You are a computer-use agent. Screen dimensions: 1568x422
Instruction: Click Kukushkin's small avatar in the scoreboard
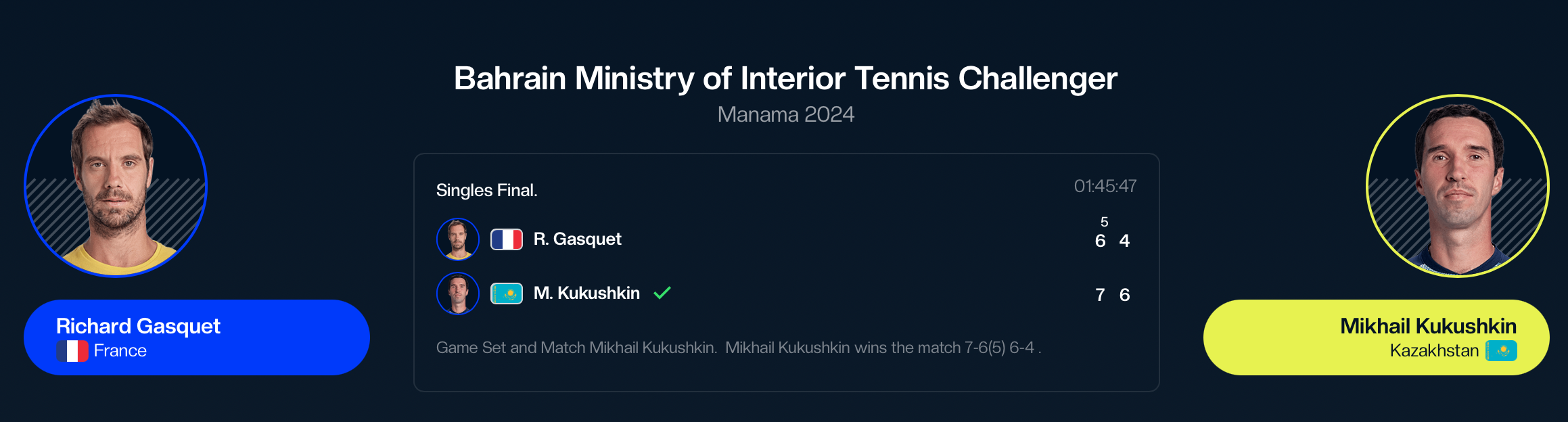click(458, 294)
